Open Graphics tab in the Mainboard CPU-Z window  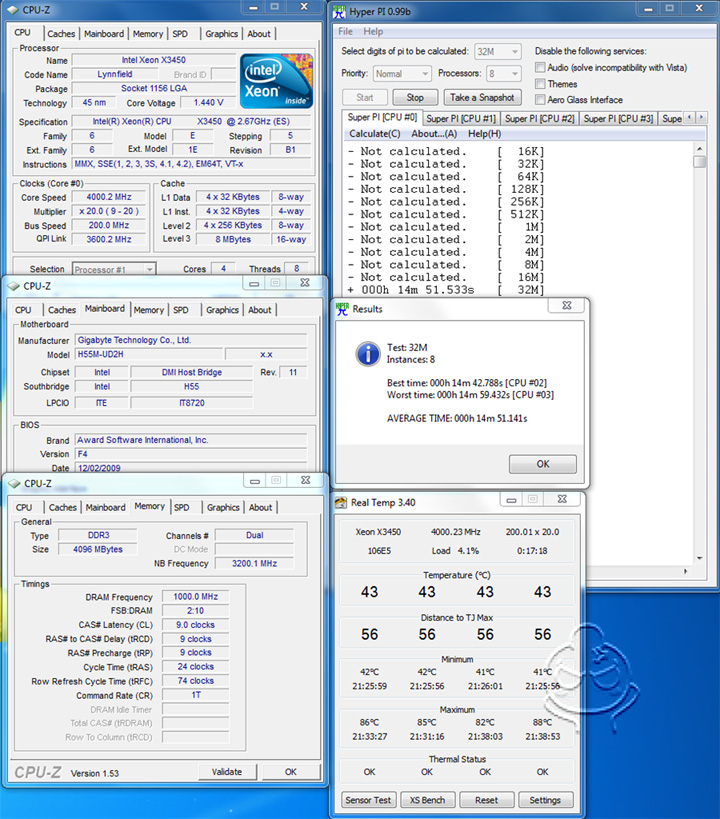click(223, 310)
